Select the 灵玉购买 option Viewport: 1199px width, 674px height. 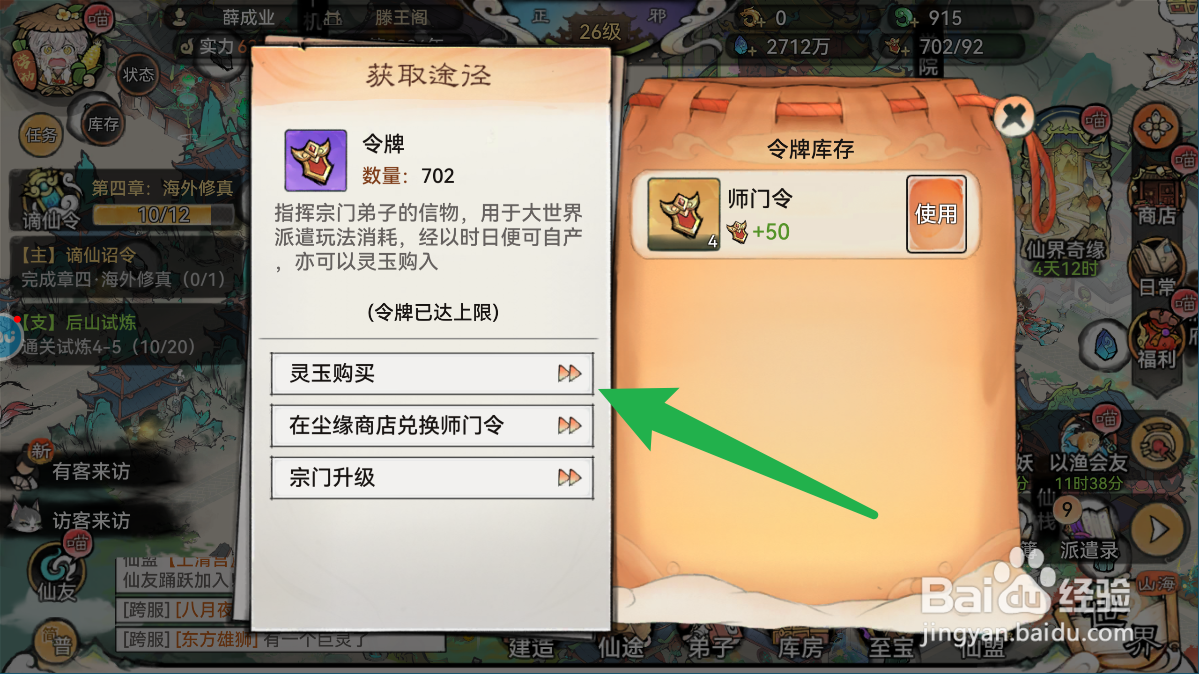click(432, 373)
